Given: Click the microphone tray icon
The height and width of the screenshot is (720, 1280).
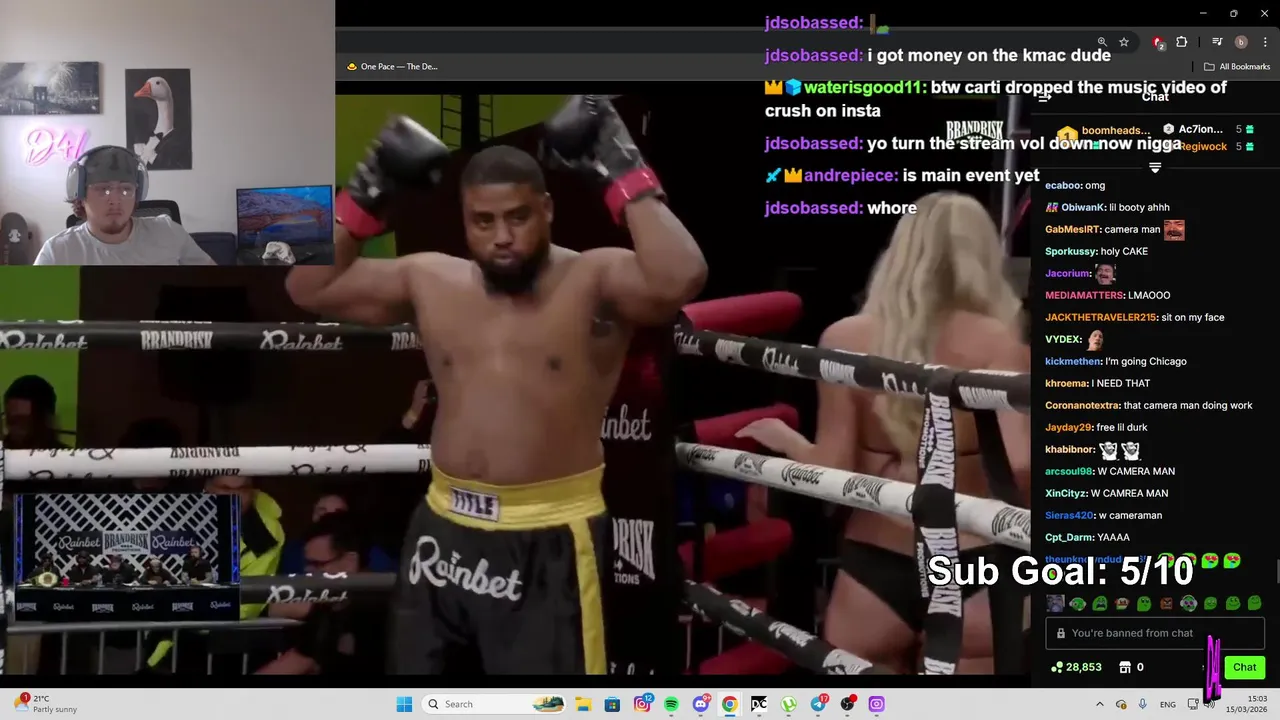Looking at the screenshot, I should click(1142, 704).
